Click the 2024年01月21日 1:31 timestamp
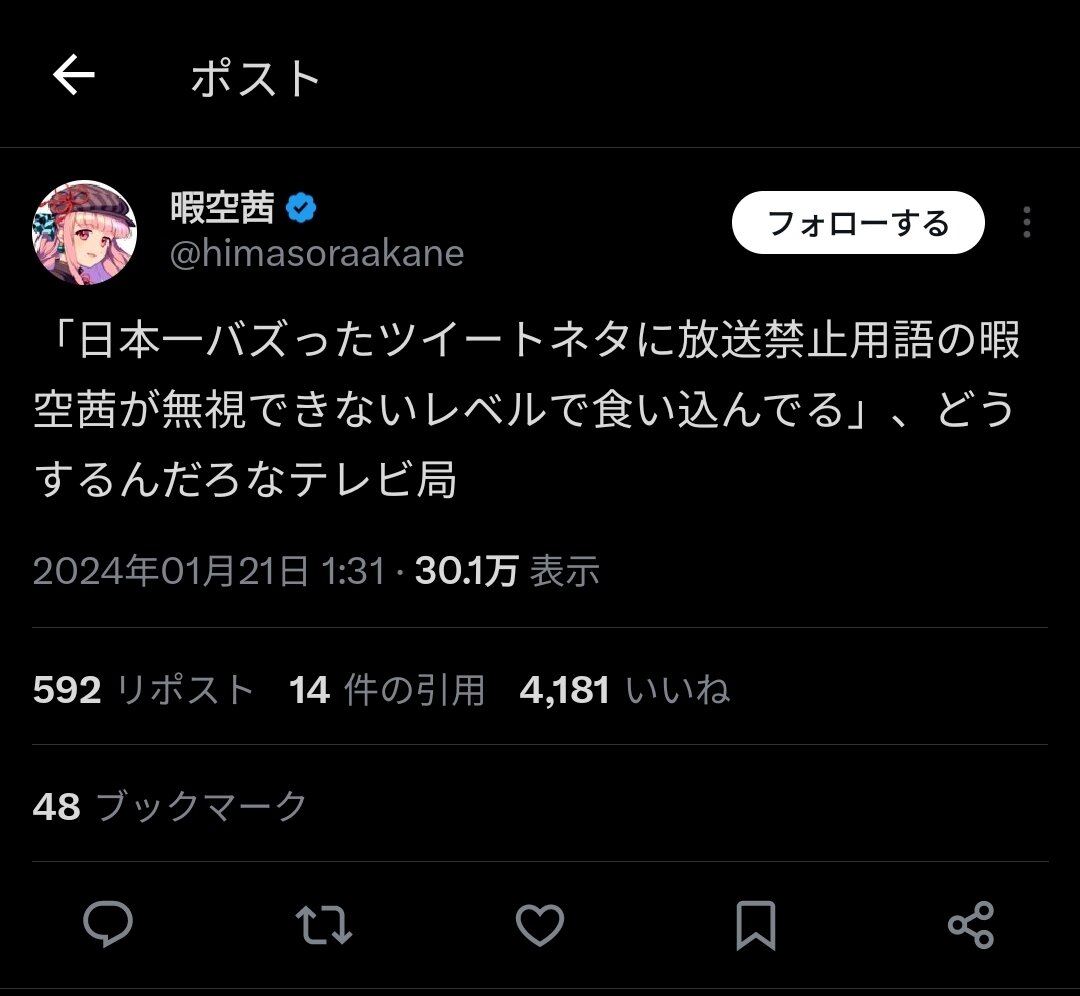 (x=209, y=571)
